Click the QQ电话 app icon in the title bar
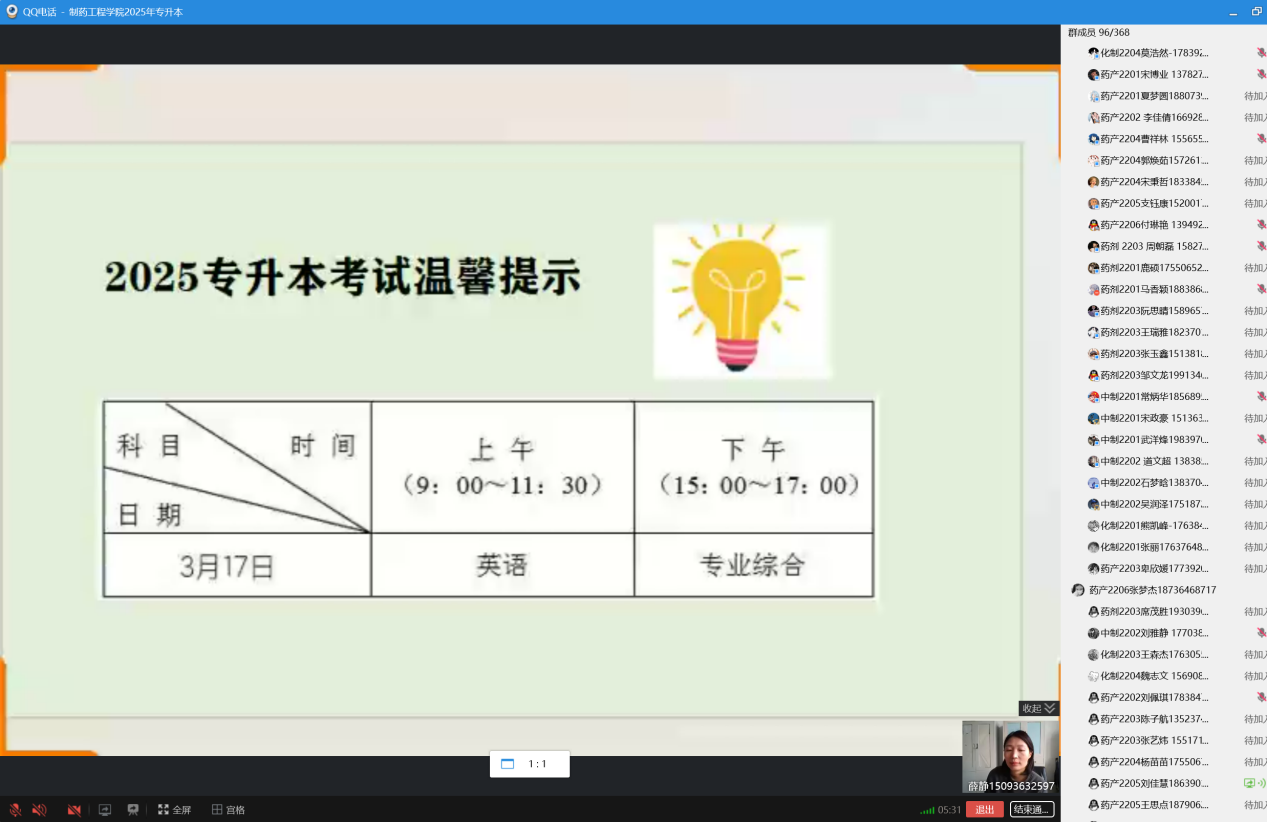This screenshot has width=1267, height=822. pos(12,12)
